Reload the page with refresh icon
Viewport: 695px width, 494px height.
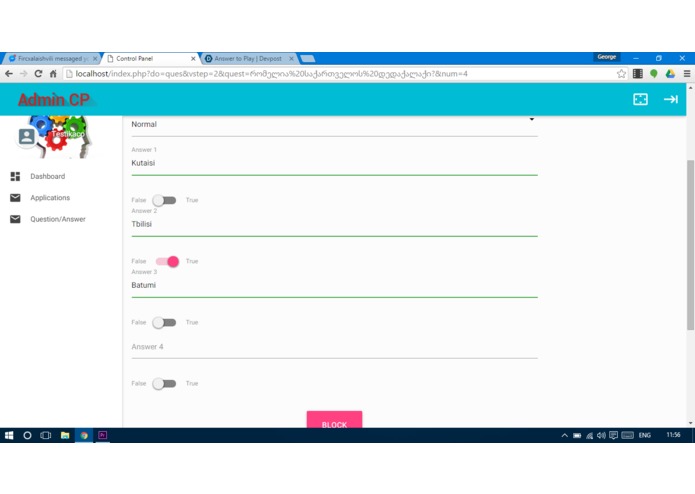[38, 74]
